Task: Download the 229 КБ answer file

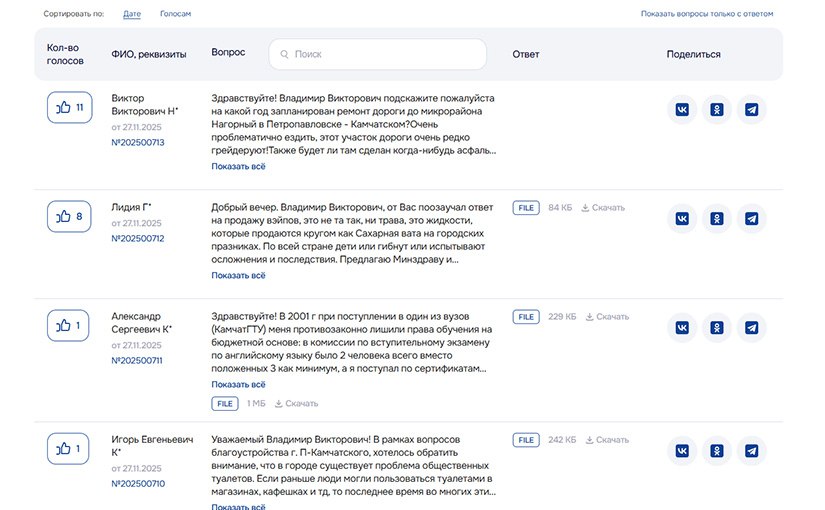Action: [607, 317]
